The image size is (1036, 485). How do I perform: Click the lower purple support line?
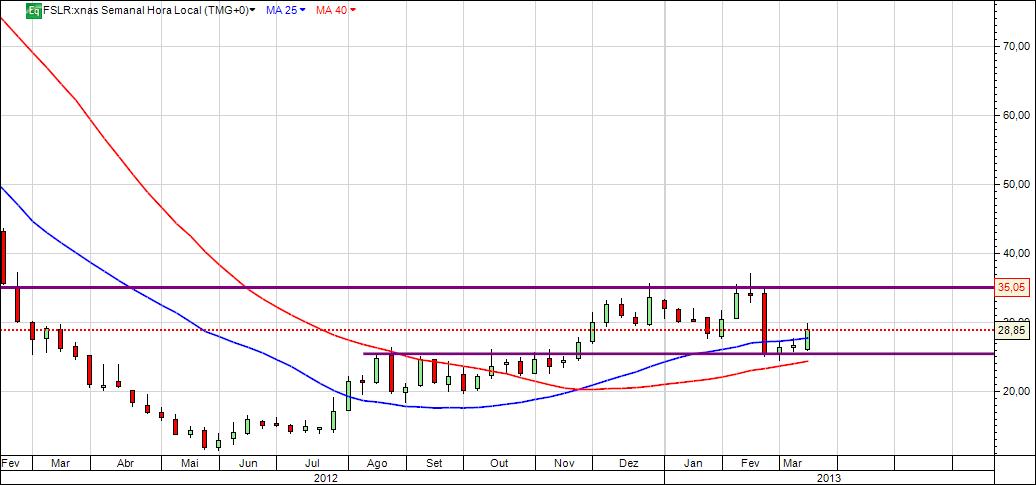[x=678, y=354]
